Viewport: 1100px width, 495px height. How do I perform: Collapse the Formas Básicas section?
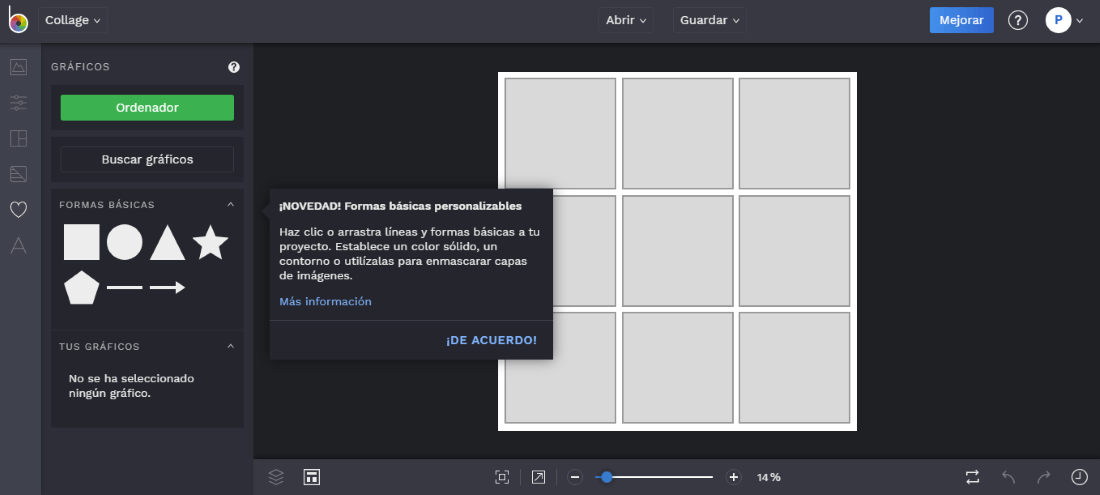[x=231, y=205]
